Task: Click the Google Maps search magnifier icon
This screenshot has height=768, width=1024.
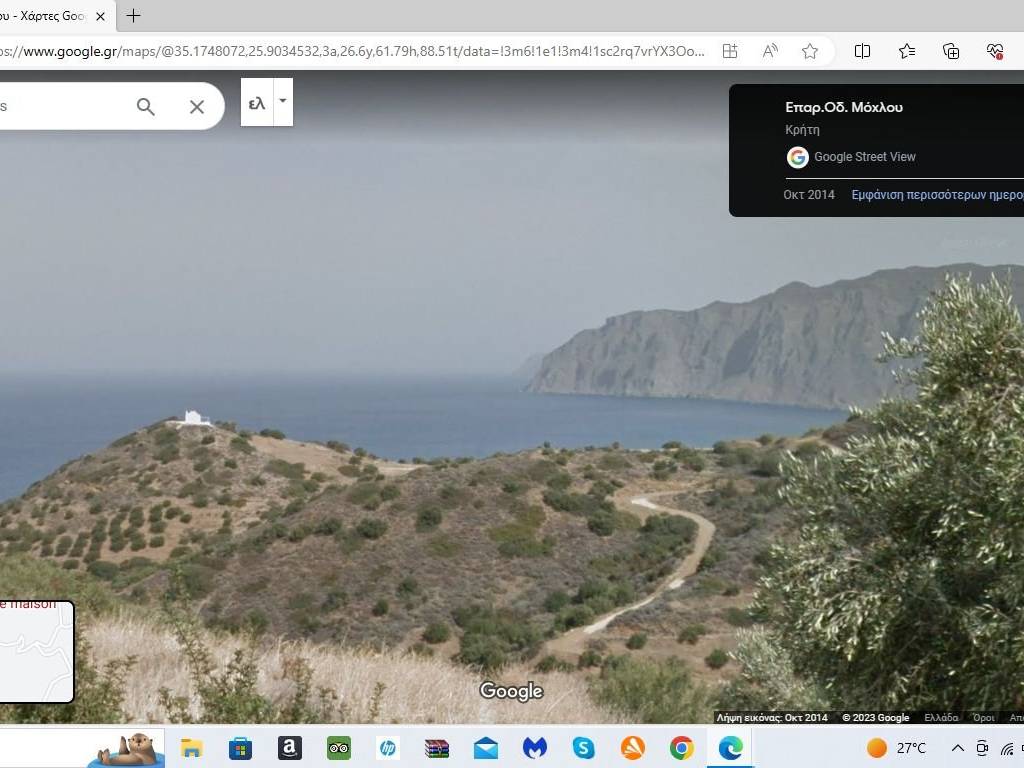Action: [x=146, y=107]
